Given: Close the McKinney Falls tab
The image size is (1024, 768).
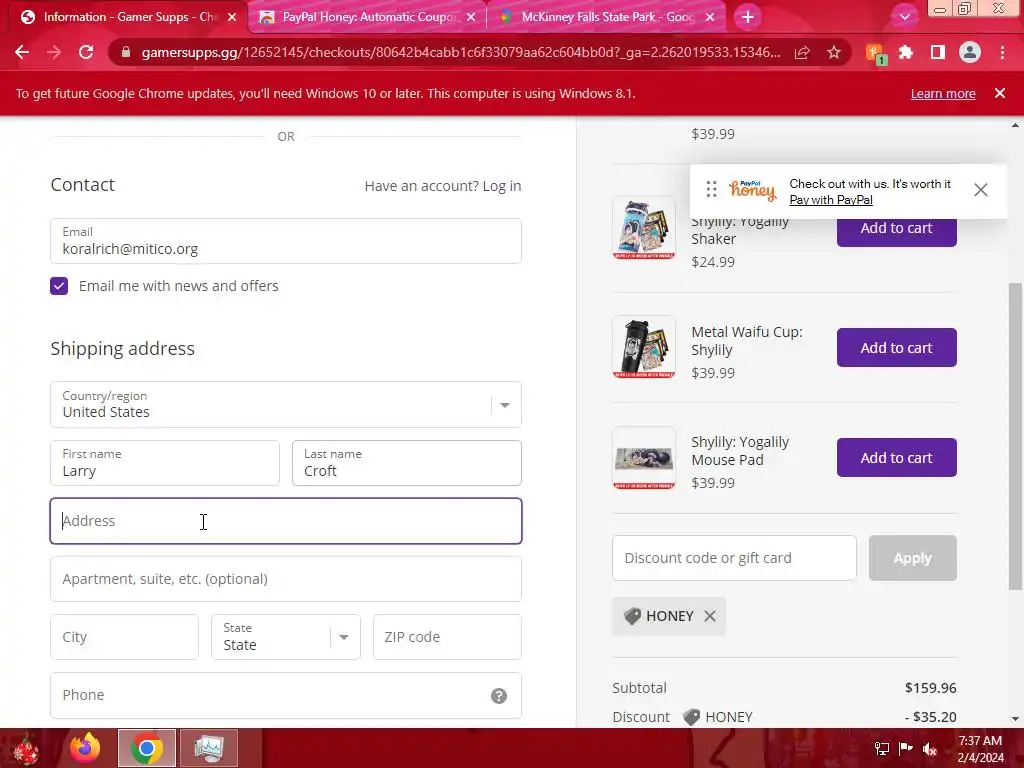Looking at the screenshot, I should pyautogui.click(x=710, y=17).
